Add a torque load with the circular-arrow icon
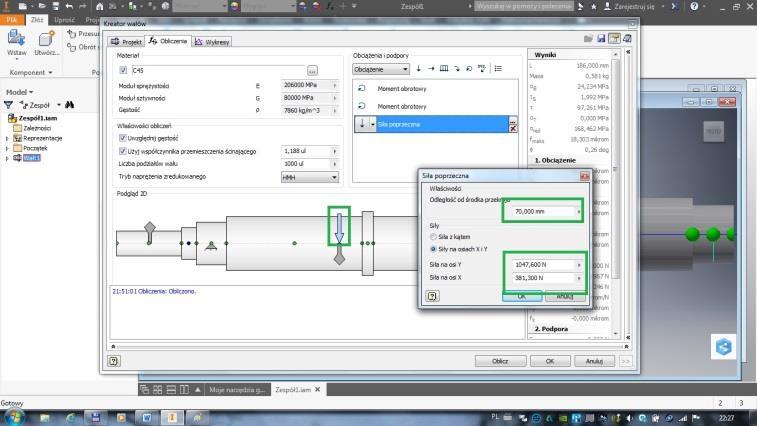 point(469,69)
